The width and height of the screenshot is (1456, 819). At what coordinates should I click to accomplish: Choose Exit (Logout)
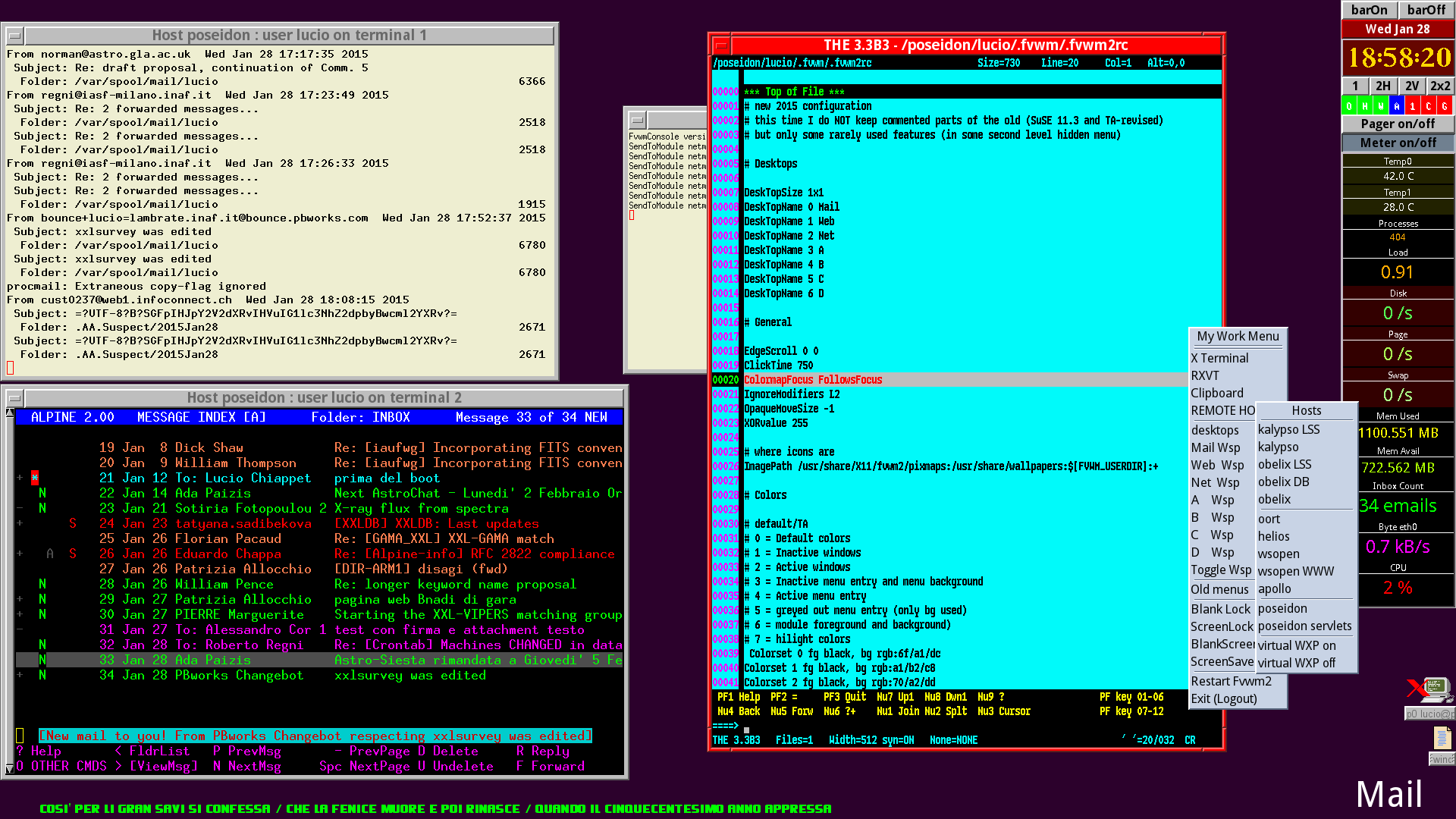coord(1238,698)
